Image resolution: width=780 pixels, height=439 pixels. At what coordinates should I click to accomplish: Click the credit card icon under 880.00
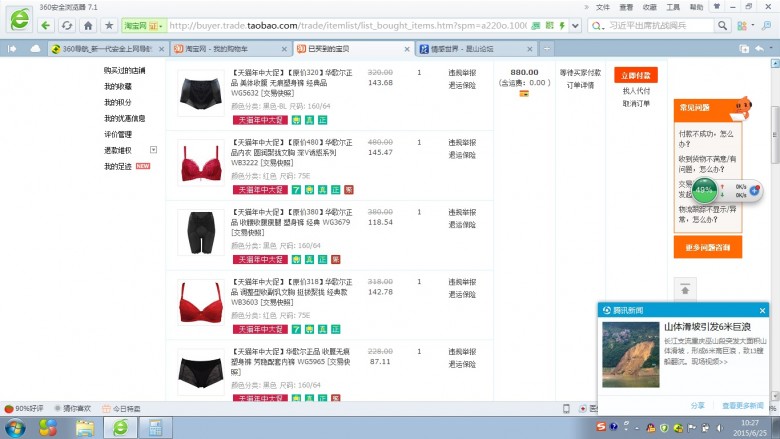point(524,93)
